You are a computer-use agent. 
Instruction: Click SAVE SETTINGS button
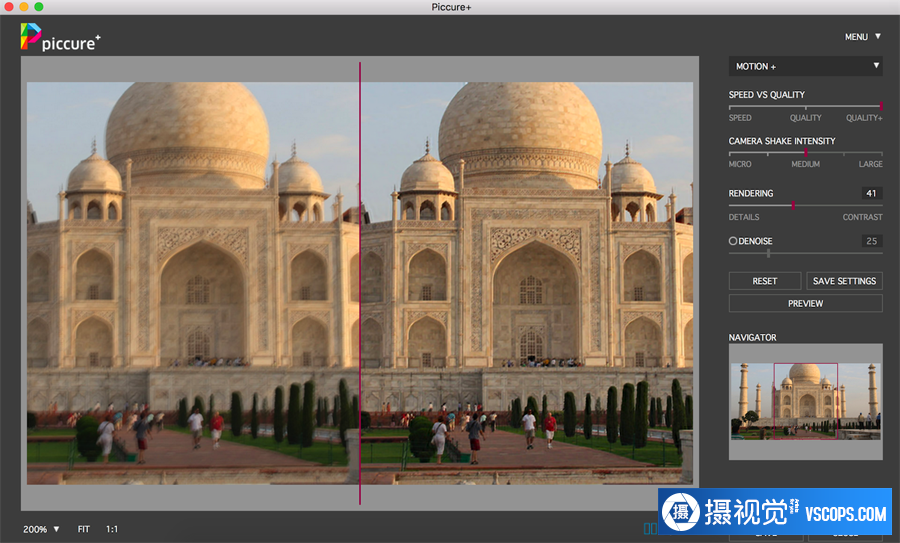[844, 281]
